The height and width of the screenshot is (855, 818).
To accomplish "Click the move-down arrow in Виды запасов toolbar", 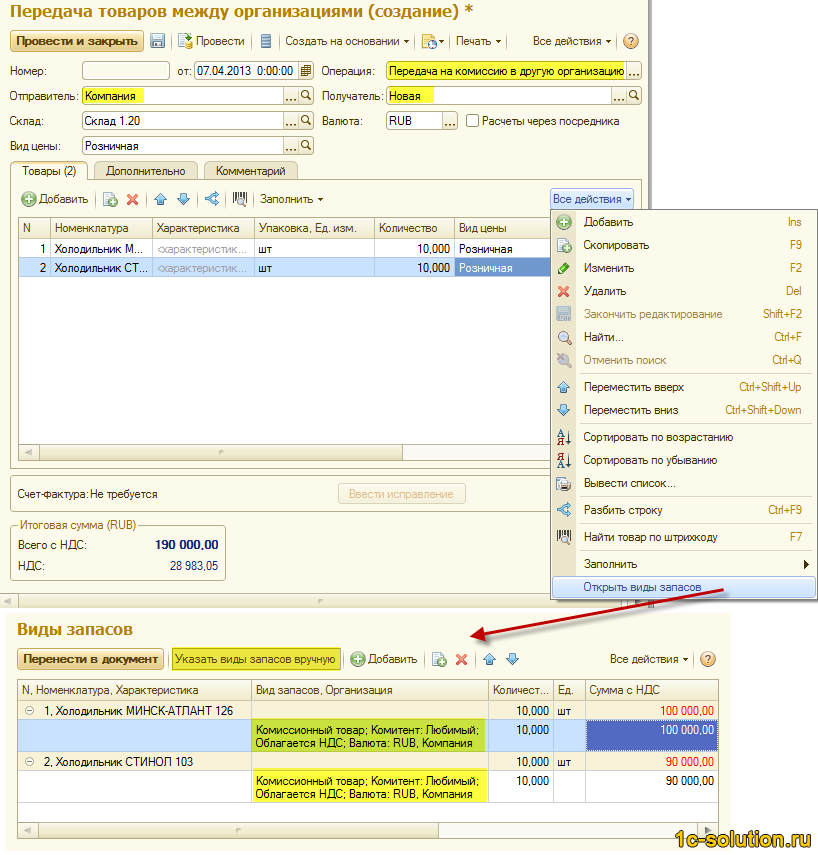I will 512,659.
